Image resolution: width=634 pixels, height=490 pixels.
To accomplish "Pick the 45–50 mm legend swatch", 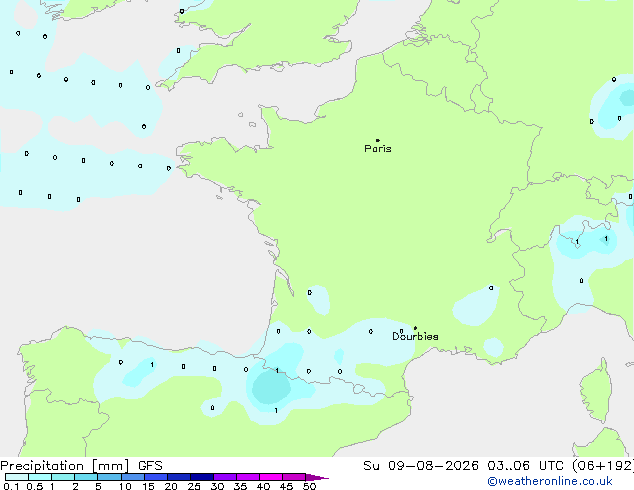I will coord(294,477).
